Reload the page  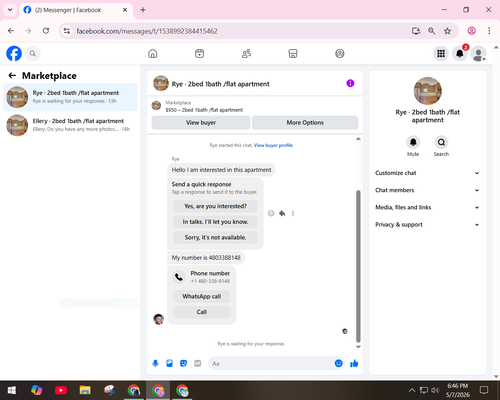pos(46,31)
